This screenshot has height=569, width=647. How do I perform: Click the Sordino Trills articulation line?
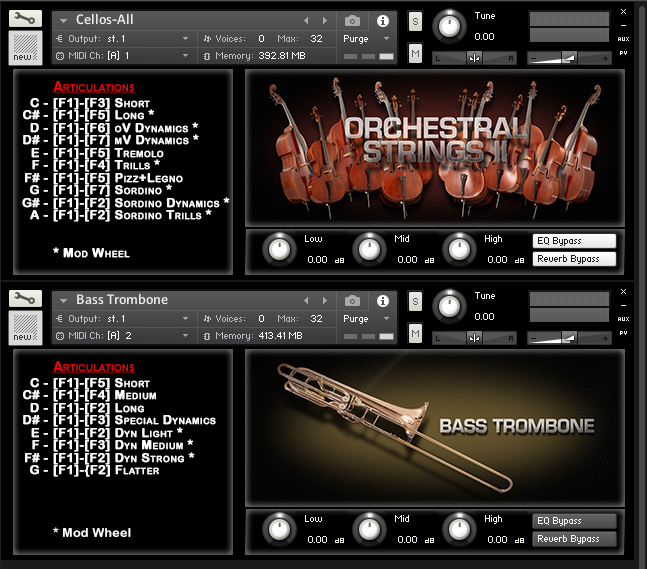120,215
